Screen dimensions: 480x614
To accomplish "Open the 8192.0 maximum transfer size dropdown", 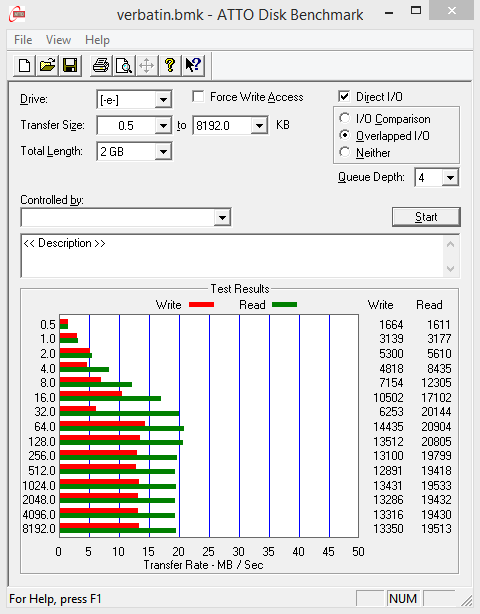I will [x=259, y=126].
